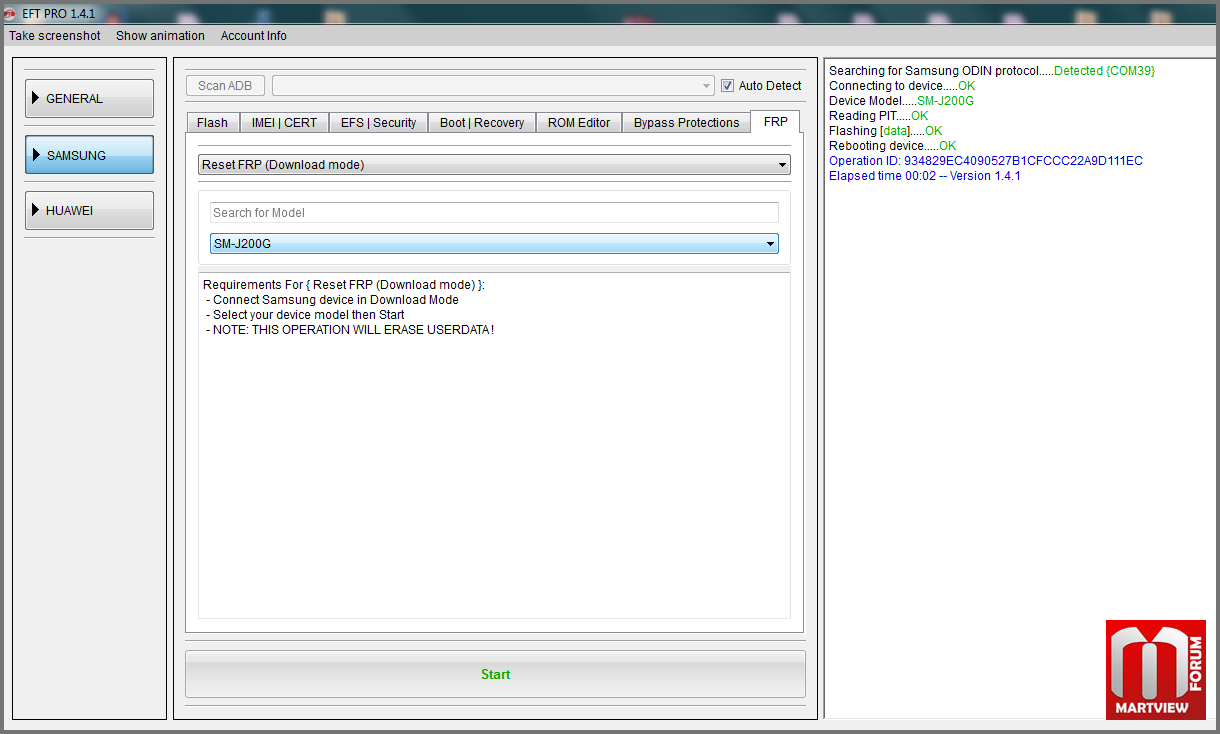
Task: Open the Reset FRP (Download mode) dropdown
Action: pyautogui.click(x=494, y=165)
